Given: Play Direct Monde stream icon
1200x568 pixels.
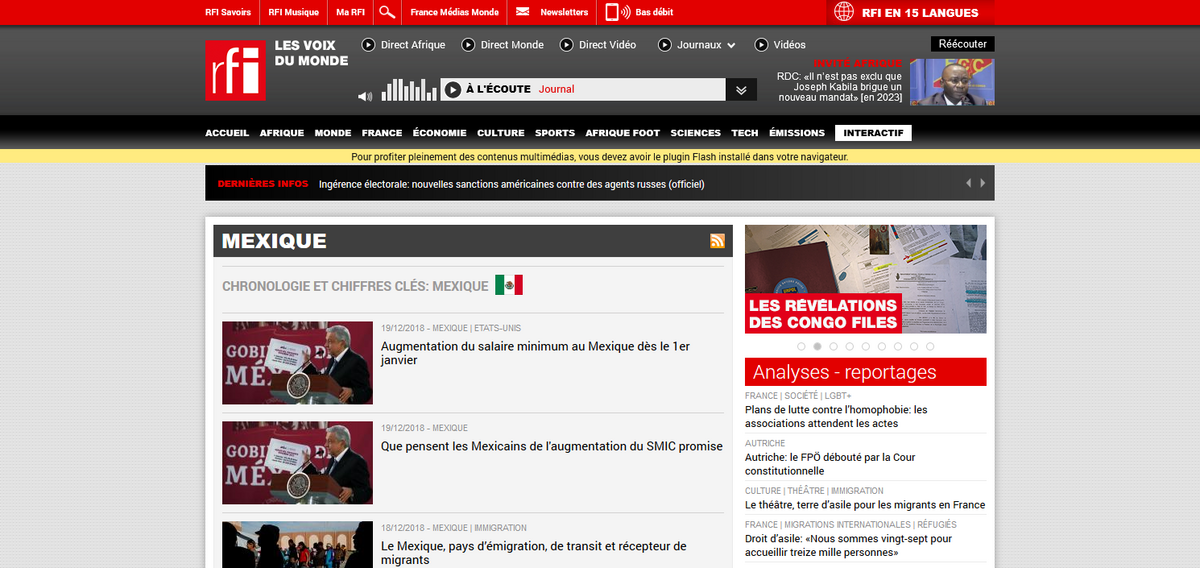Looking at the screenshot, I should tap(467, 45).
